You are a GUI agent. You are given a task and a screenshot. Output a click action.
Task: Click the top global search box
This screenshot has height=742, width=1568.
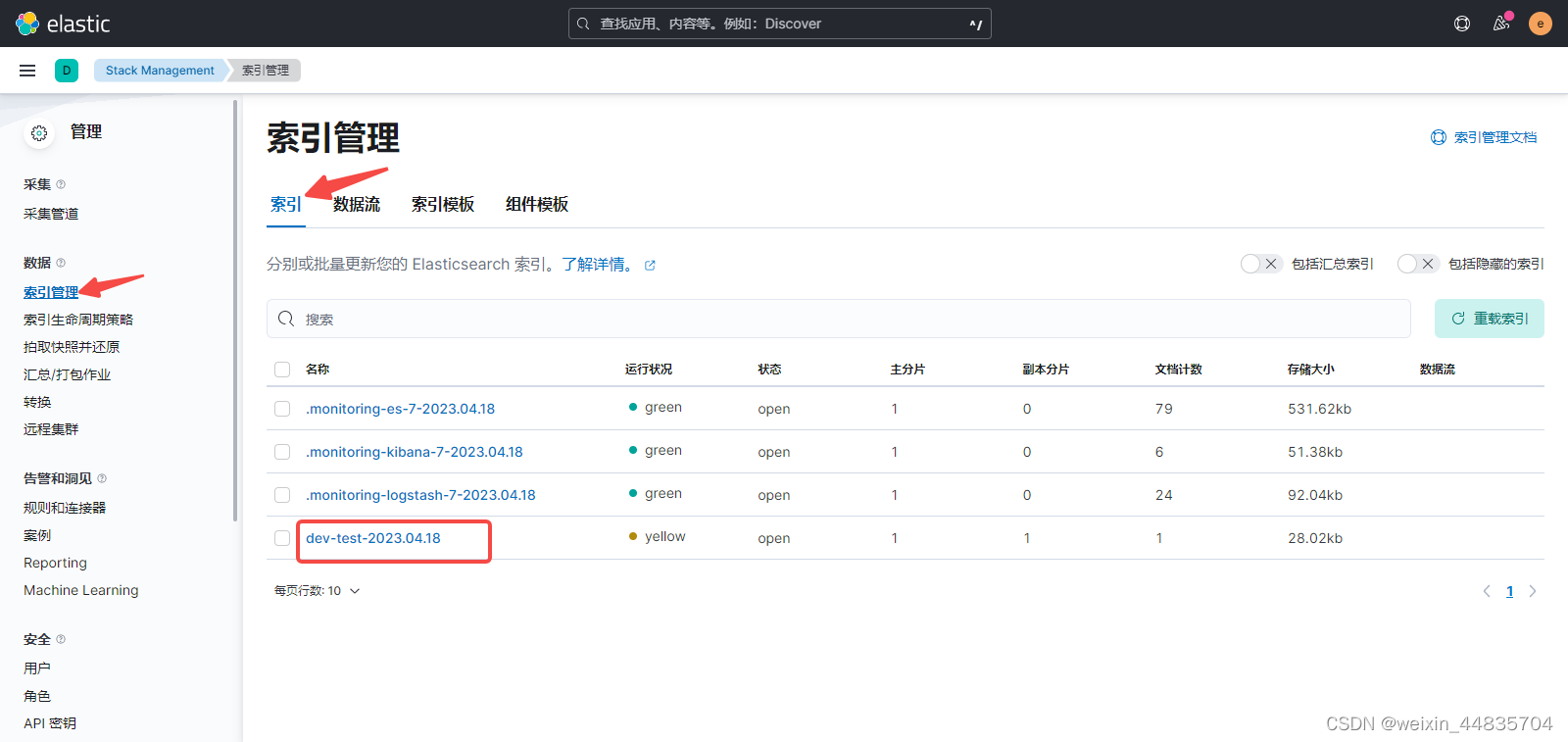pyautogui.click(x=780, y=24)
